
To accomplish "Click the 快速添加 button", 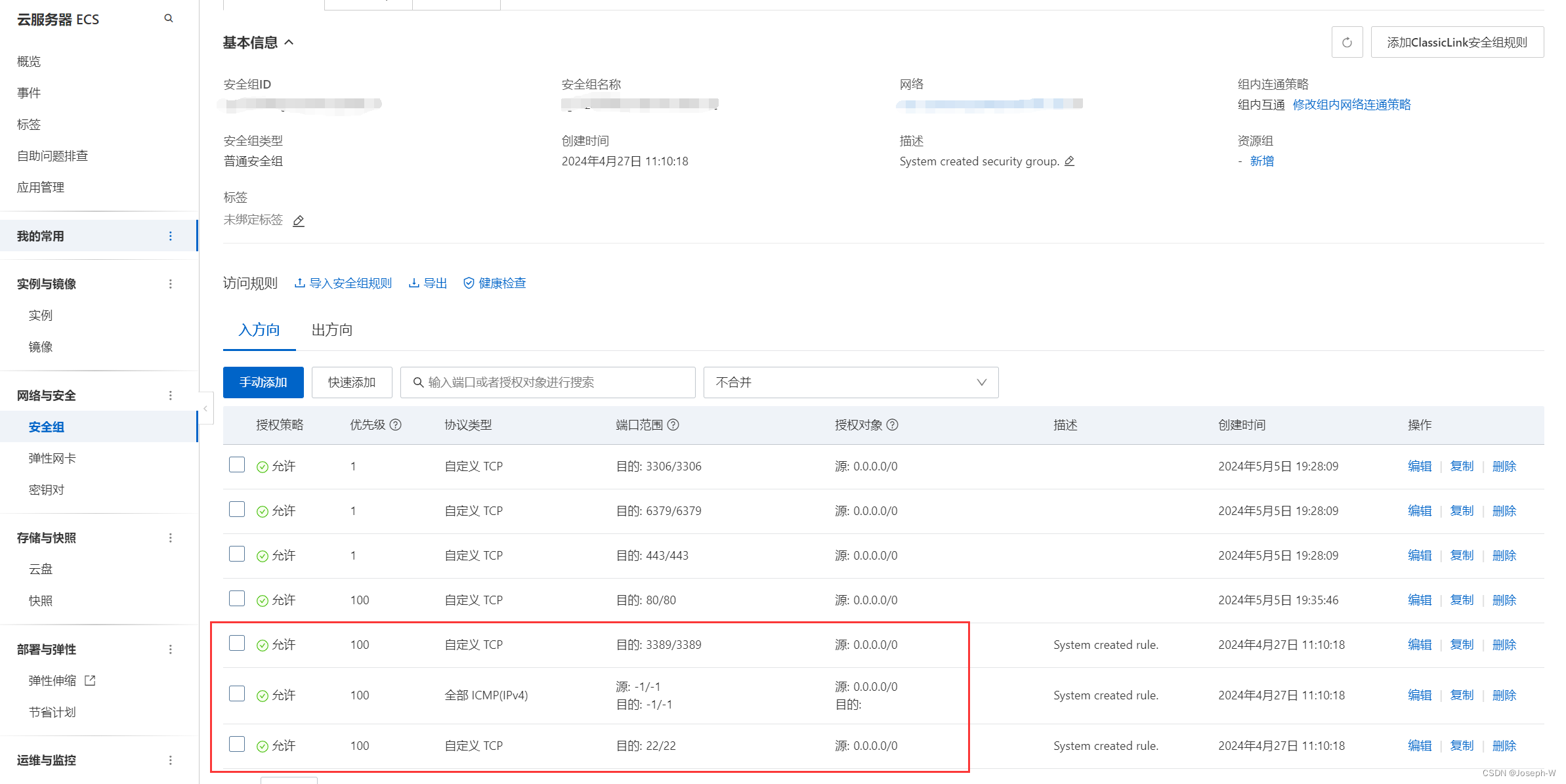I will pyautogui.click(x=352, y=382).
